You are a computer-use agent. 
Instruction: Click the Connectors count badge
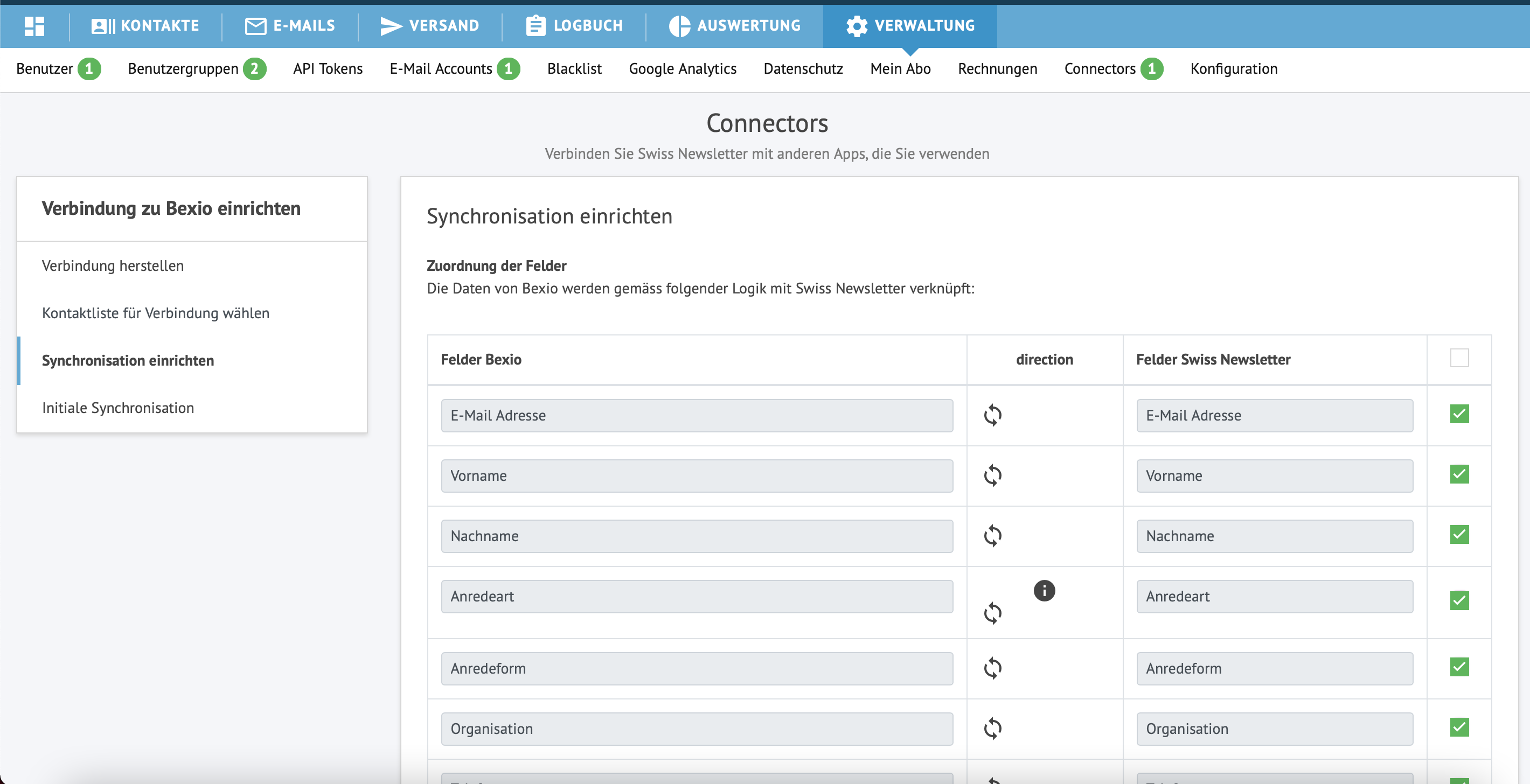point(1152,69)
